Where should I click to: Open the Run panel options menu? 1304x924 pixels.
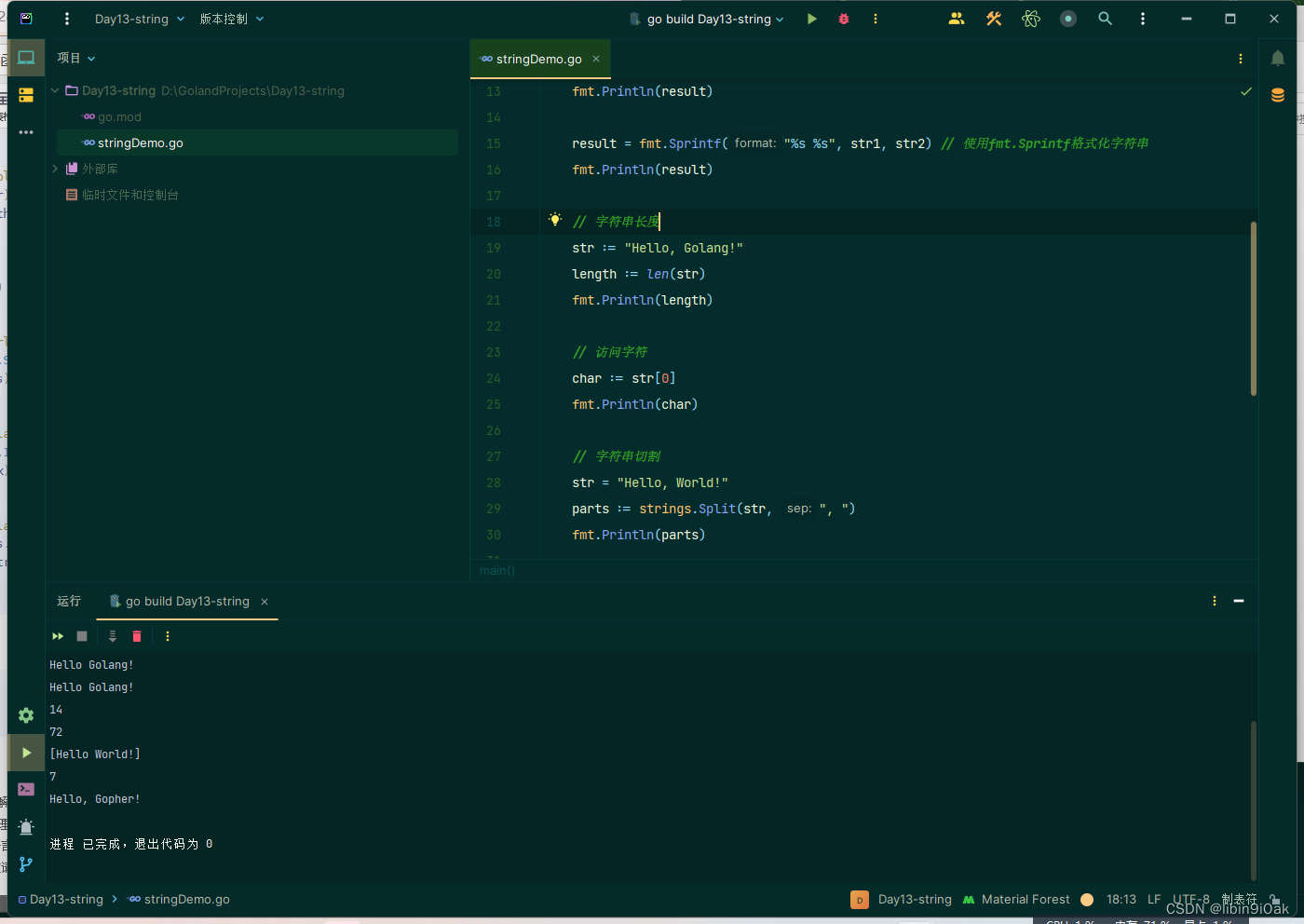1215,601
